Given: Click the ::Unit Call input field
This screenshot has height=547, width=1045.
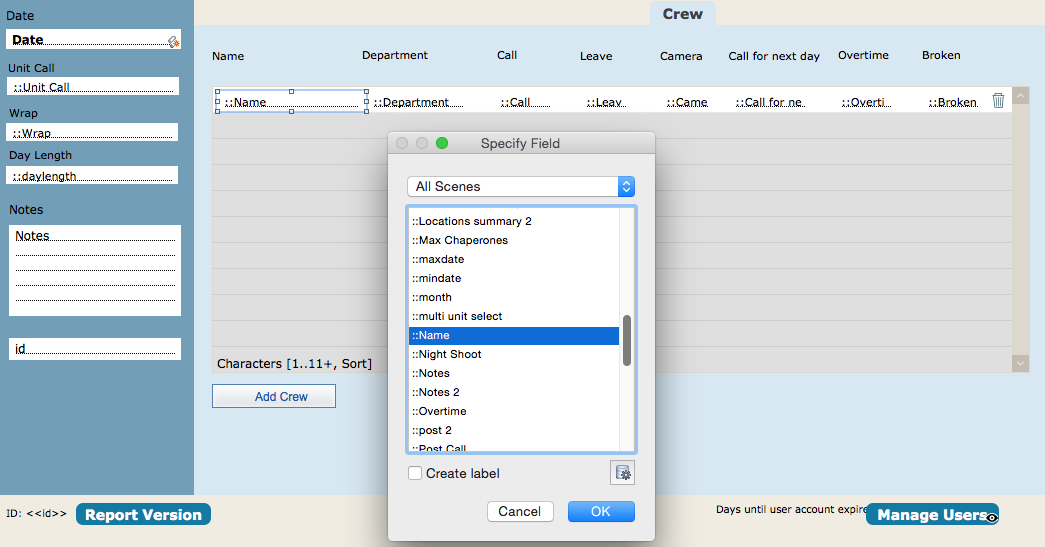Looking at the screenshot, I should 93,86.
